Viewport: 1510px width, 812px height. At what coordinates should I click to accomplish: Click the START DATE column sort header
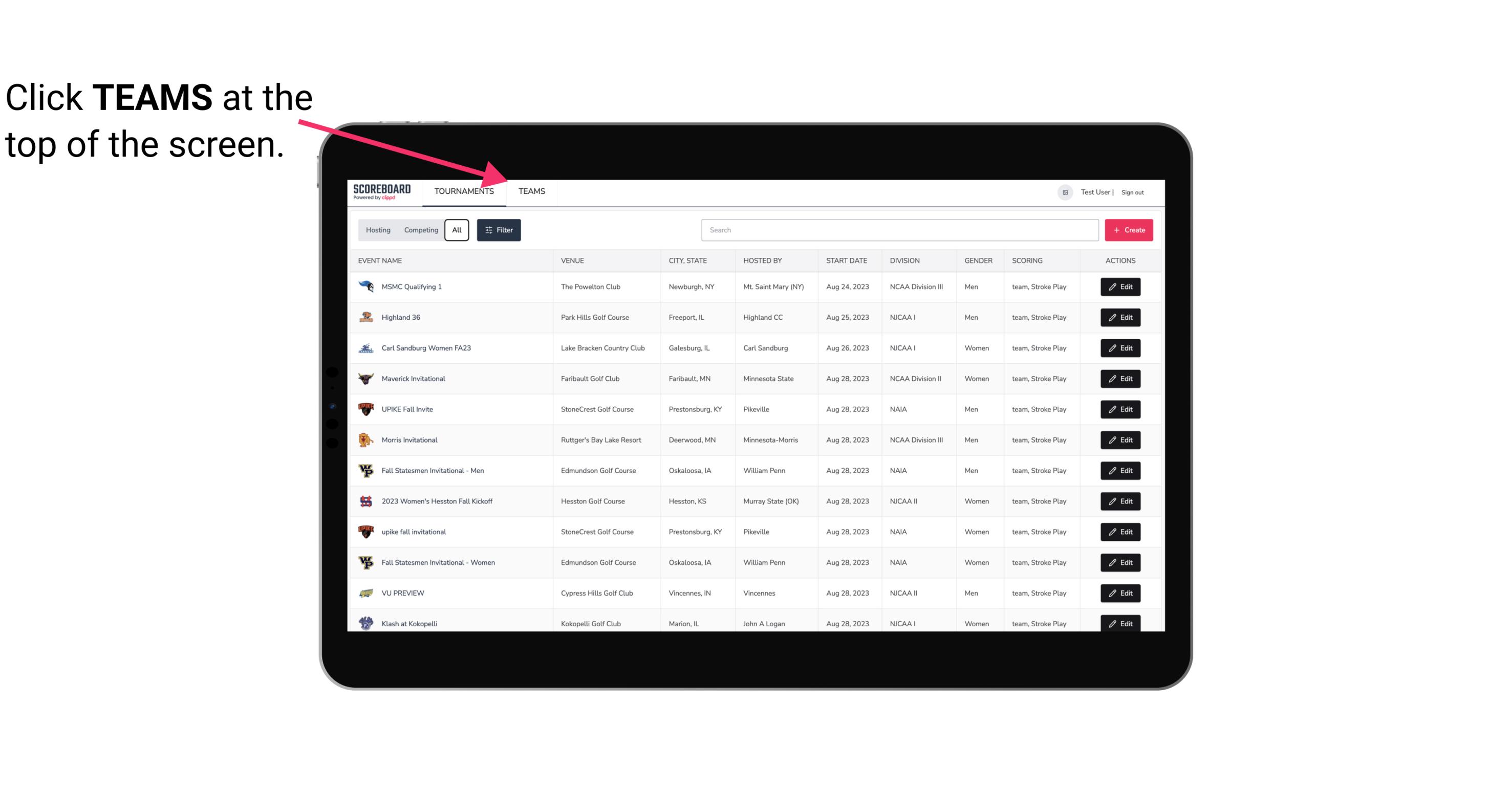846,260
